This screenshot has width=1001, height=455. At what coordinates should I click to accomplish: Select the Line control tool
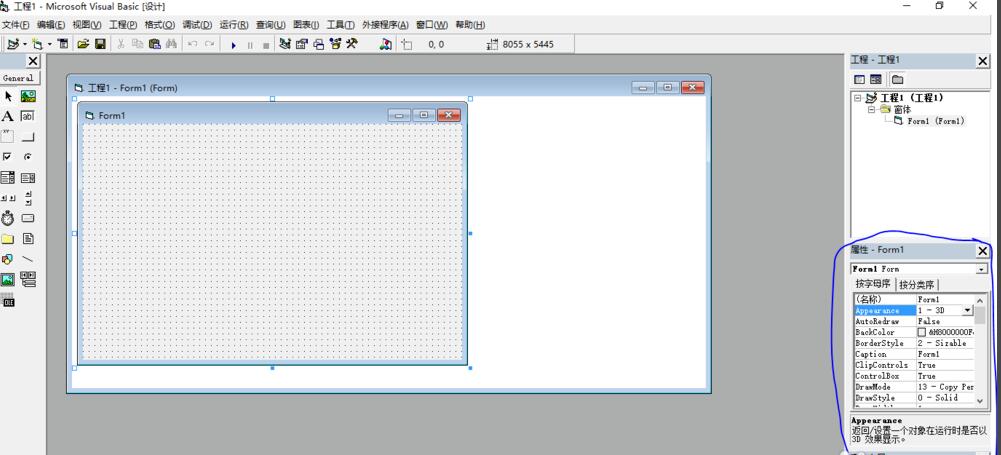[x=28, y=259]
